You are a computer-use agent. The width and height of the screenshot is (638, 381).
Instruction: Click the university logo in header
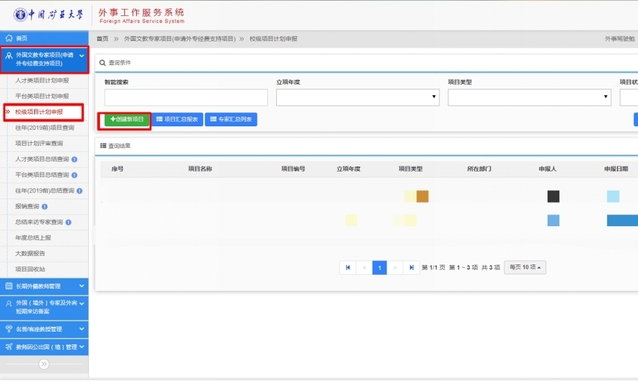(48, 15)
